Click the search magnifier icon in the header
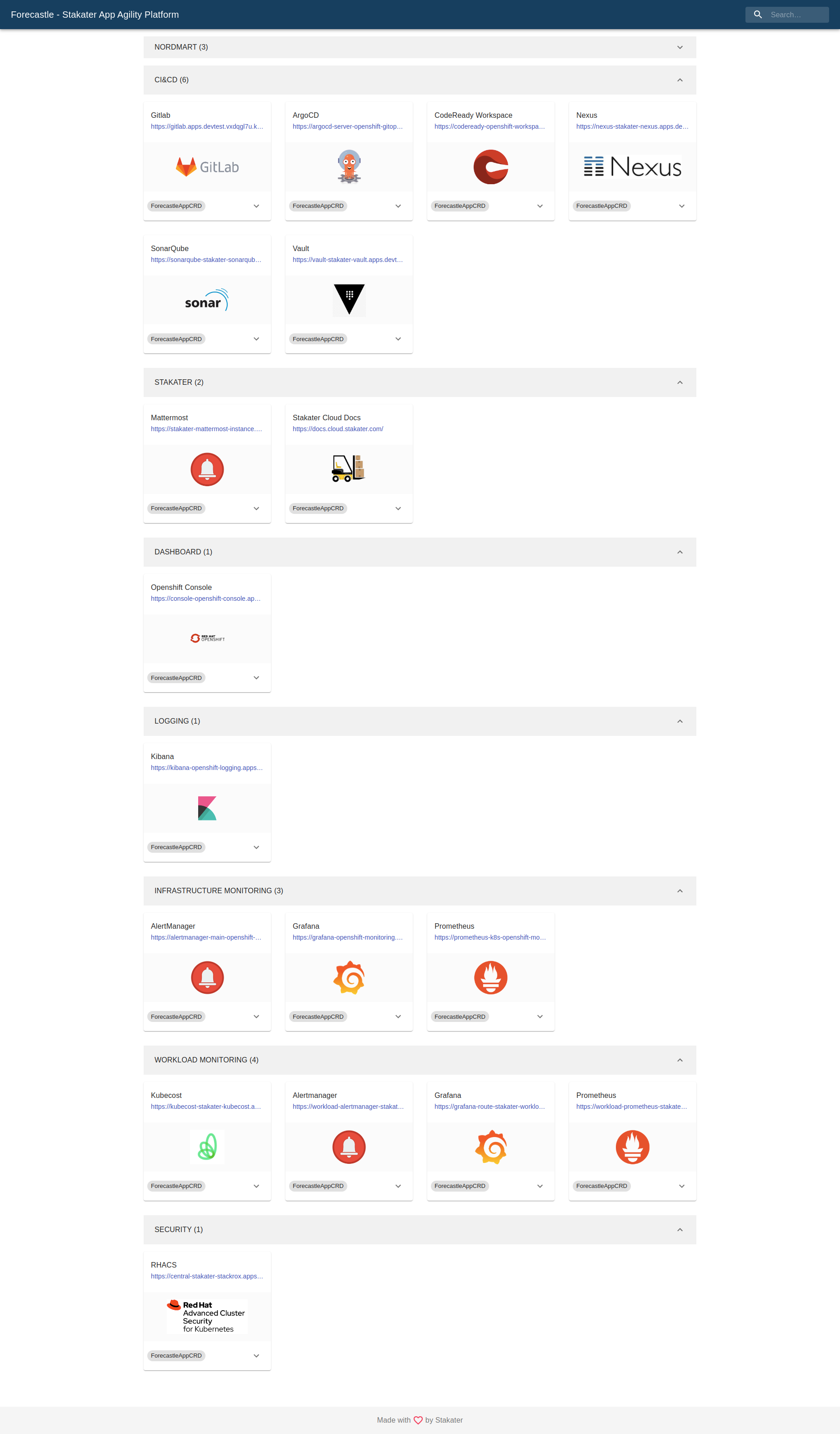The height and width of the screenshot is (1434, 840). tap(758, 14)
